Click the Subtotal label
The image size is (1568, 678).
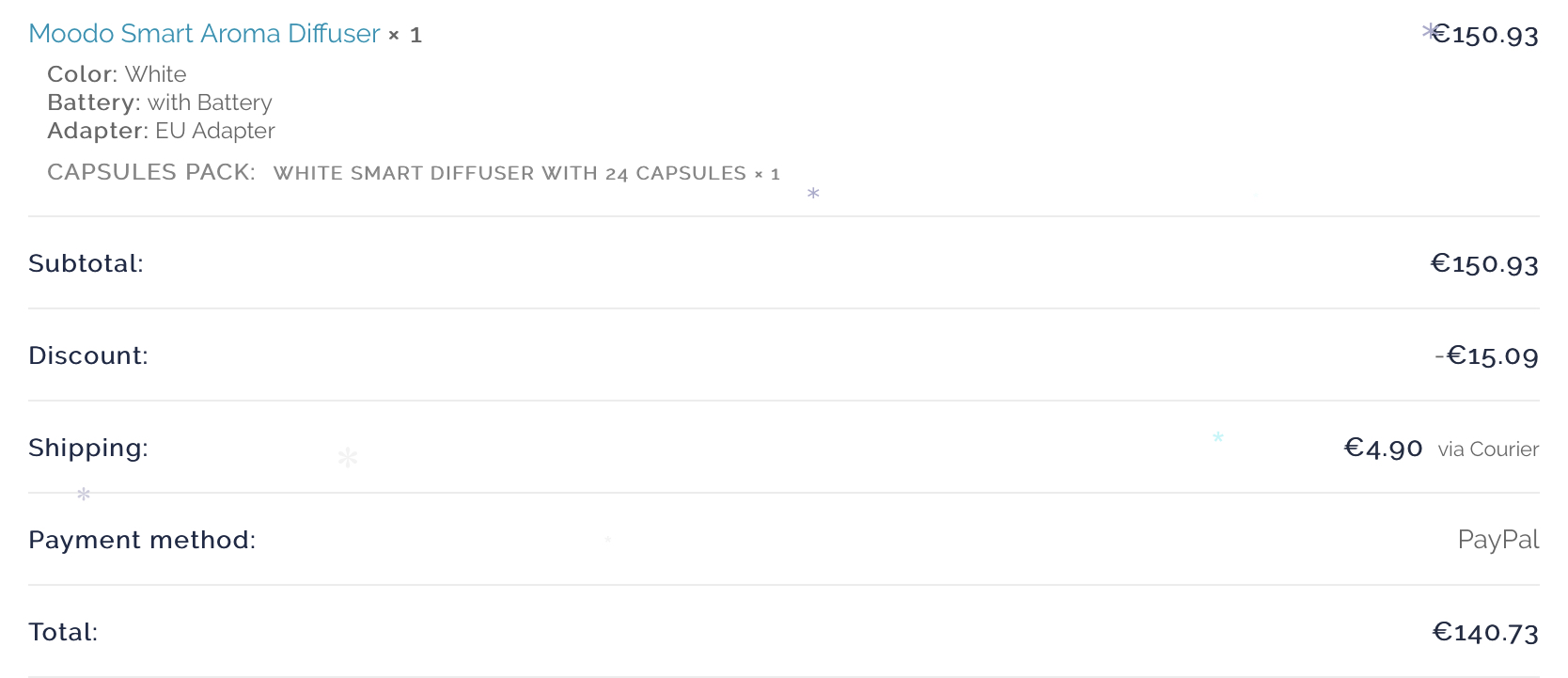86,263
